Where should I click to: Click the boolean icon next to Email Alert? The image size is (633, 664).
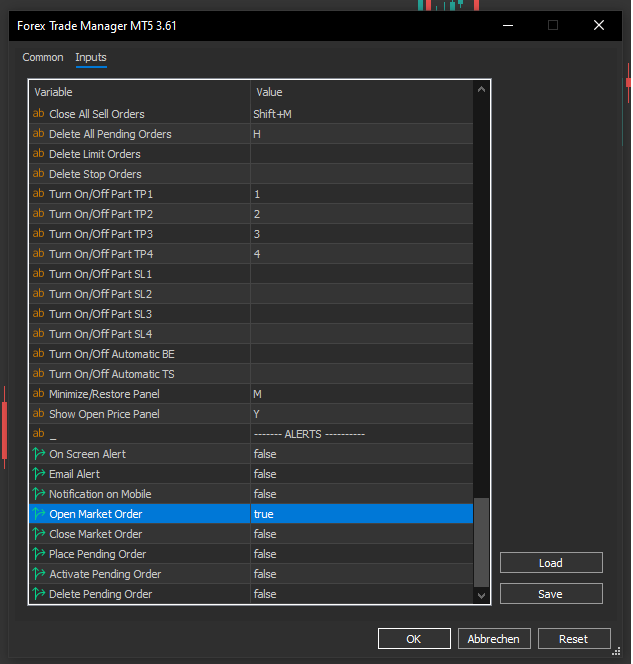pos(39,474)
